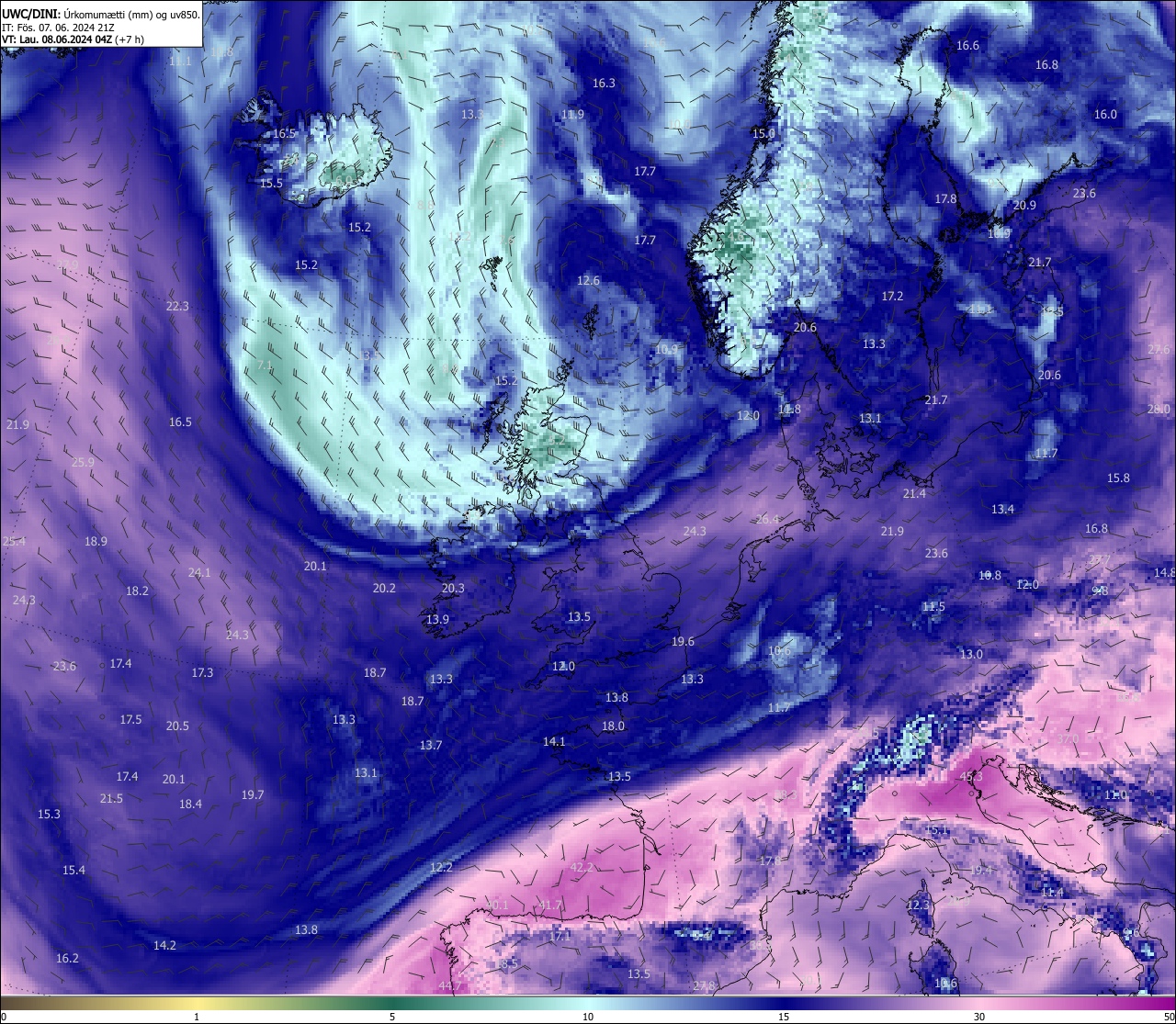Select the 17.3 value label
Image resolution: width=1176 pixels, height=1024 pixels.
click(202, 673)
